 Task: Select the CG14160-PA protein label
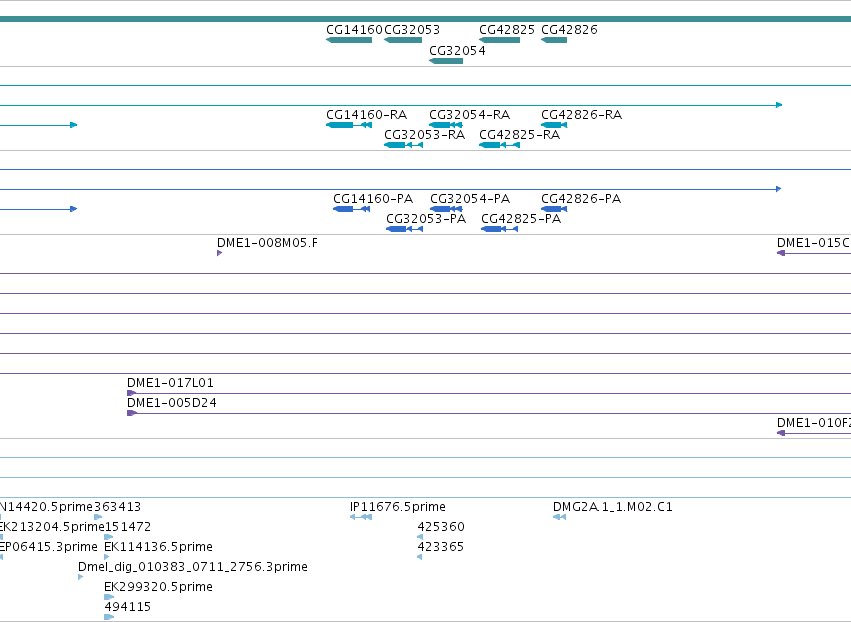coord(373,199)
